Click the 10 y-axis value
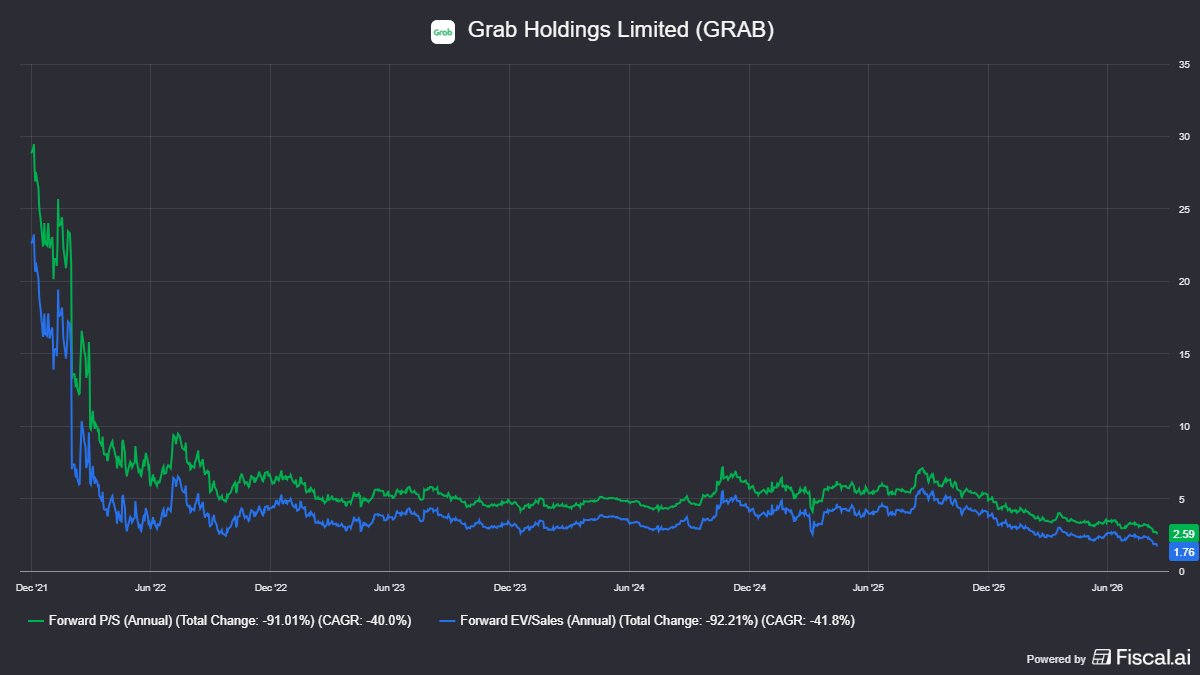1200x675 pixels. click(x=1184, y=427)
